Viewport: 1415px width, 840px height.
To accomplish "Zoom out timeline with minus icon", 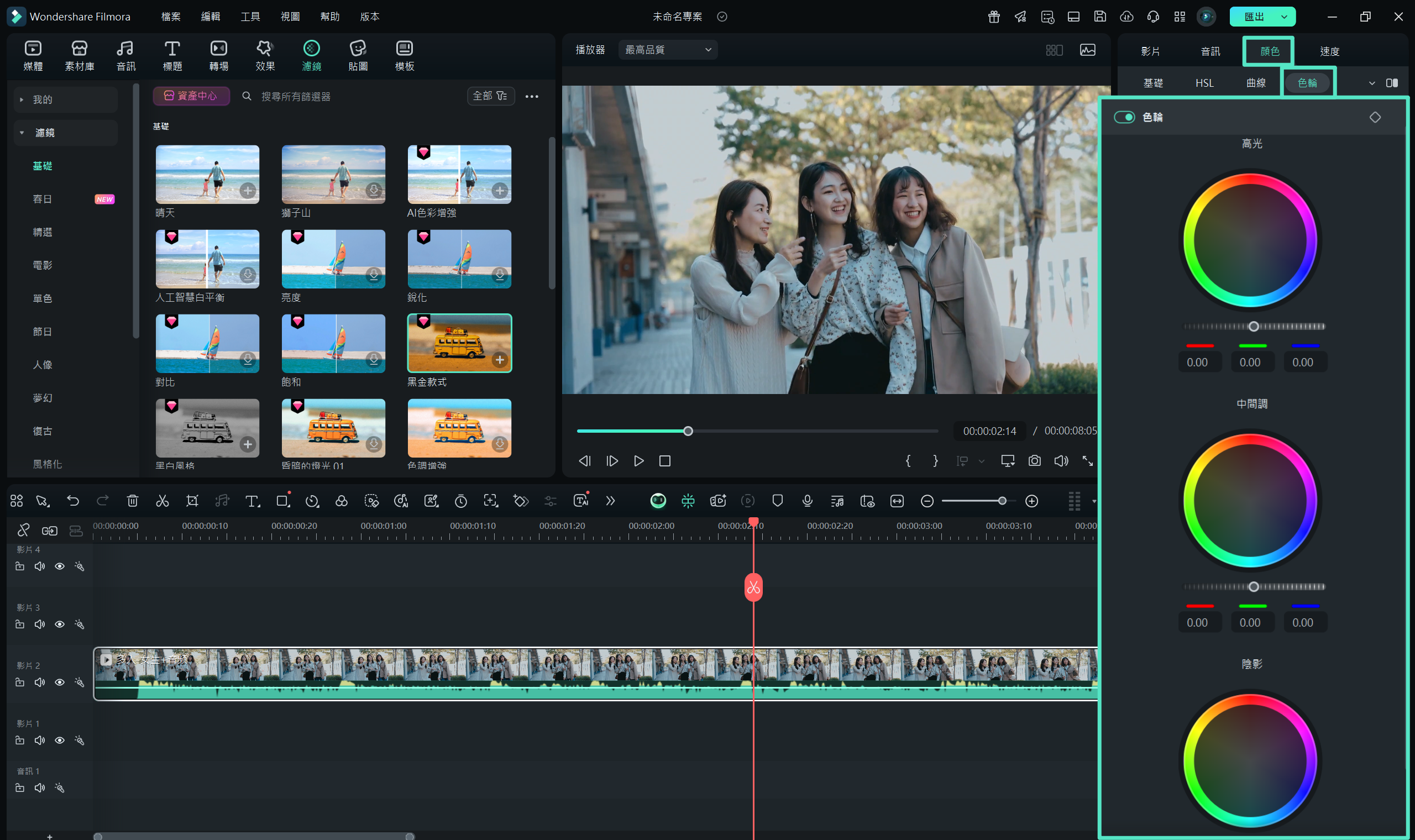I will pos(927,501).
